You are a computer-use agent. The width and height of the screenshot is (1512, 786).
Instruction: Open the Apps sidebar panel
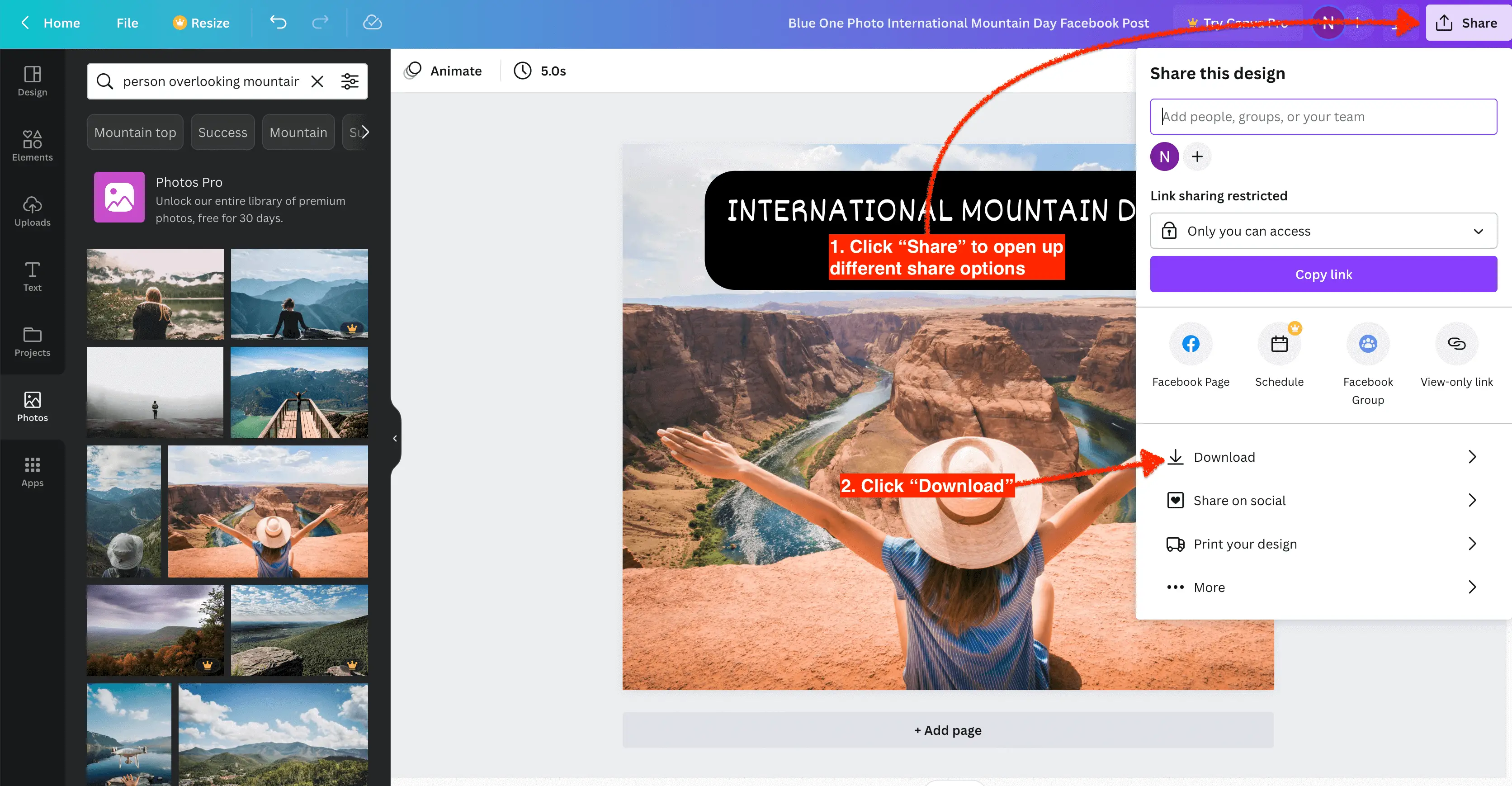[x=32, y=471]
